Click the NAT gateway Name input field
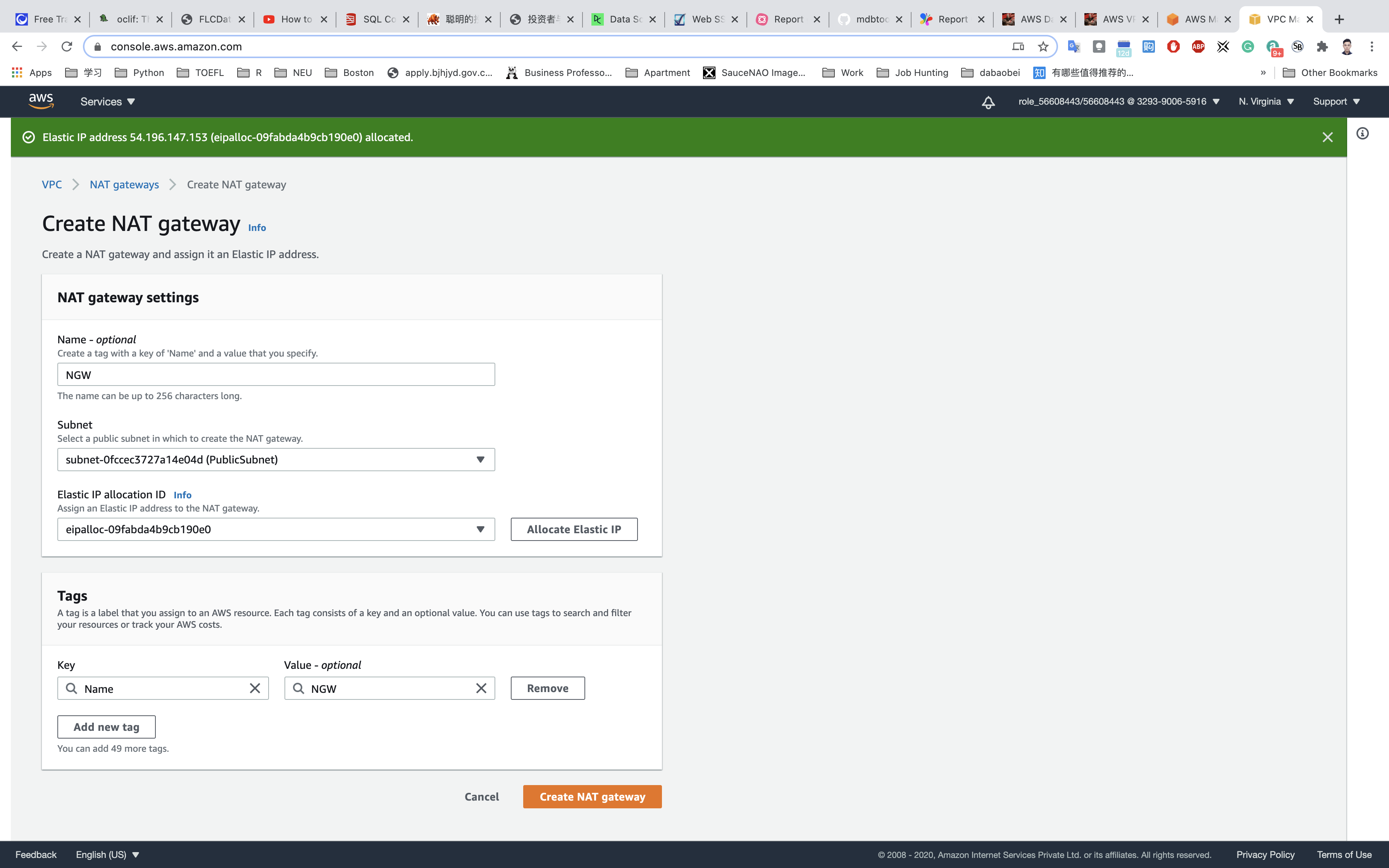Image resolution: width=1389 pixels, height=868 pixels. [x=276, y=375]
